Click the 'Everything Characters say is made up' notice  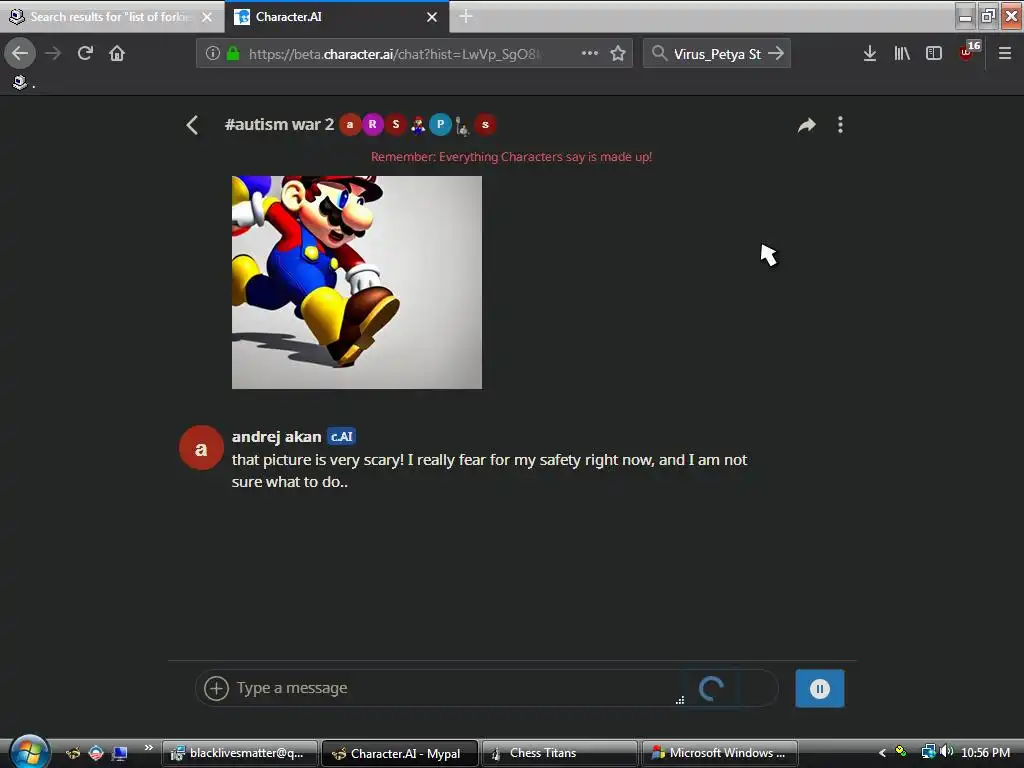pos(511,157)
